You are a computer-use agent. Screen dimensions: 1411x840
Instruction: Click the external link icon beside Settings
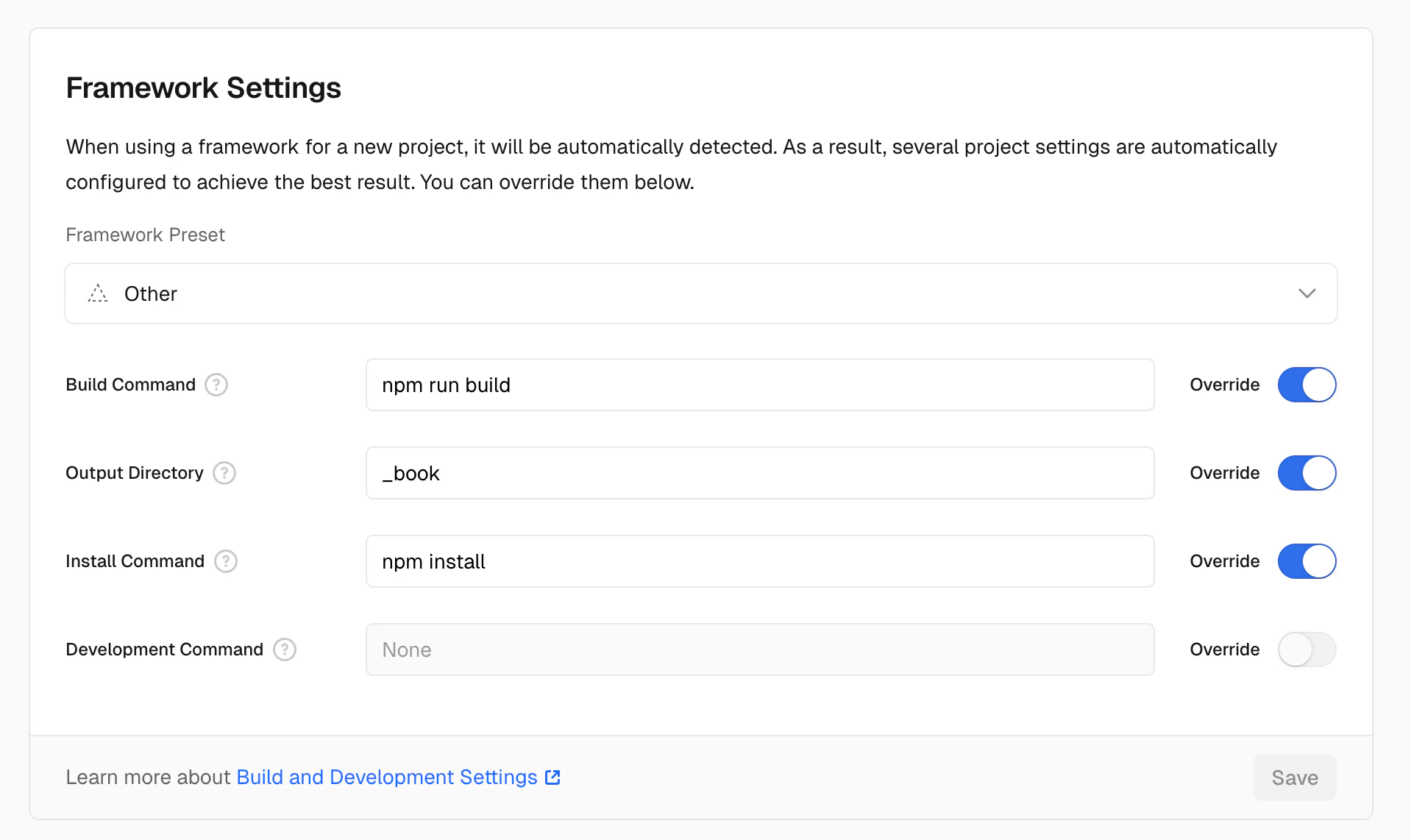(552, 777)
